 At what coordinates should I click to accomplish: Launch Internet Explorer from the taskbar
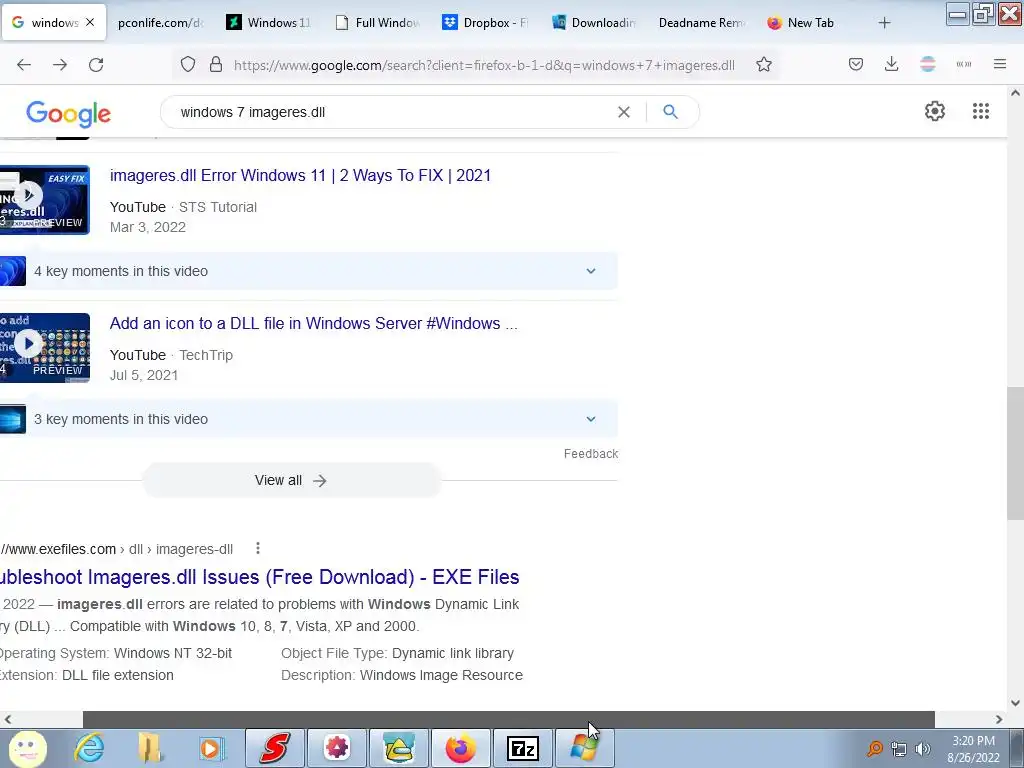pyautogui.click(x=89, y=748)
